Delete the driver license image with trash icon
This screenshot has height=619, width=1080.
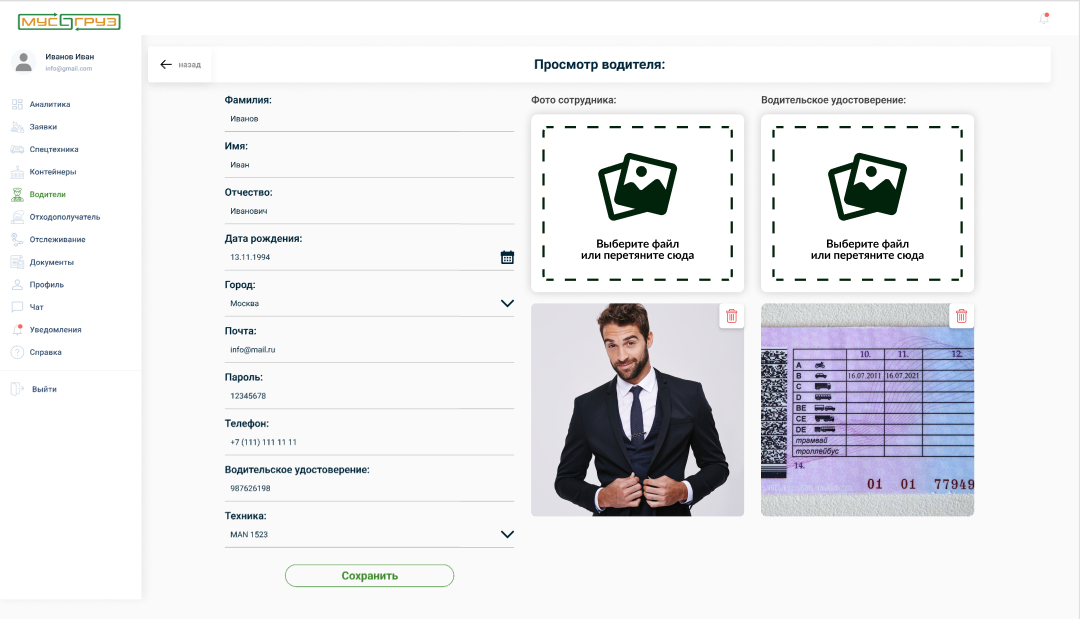coord(962,316)
